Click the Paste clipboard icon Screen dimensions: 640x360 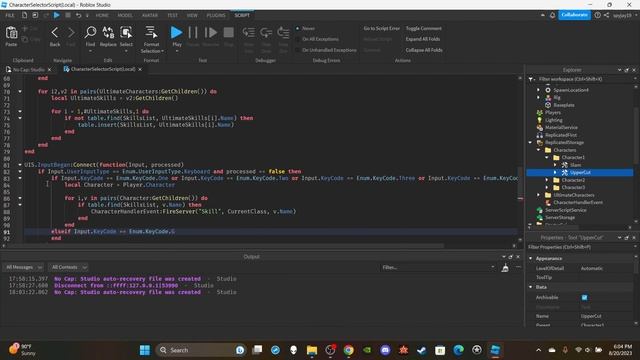(x=11, y=33)
